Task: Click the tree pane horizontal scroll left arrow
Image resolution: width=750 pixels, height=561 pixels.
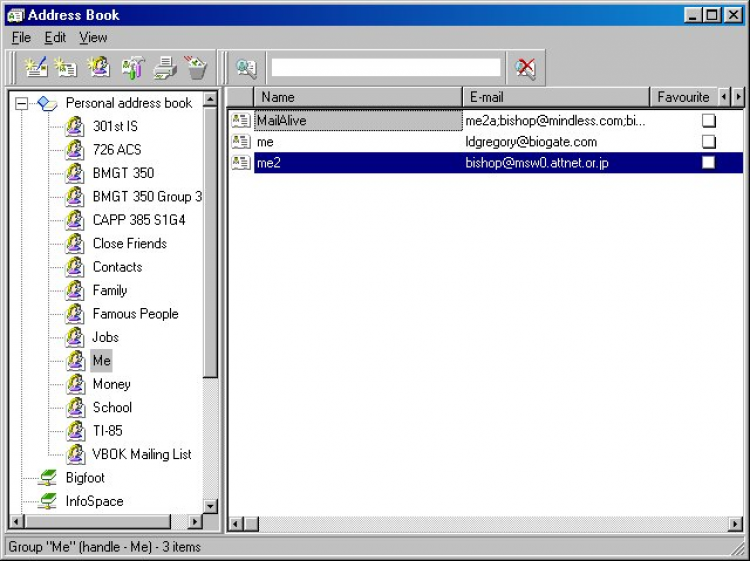Action: [16, 521]
